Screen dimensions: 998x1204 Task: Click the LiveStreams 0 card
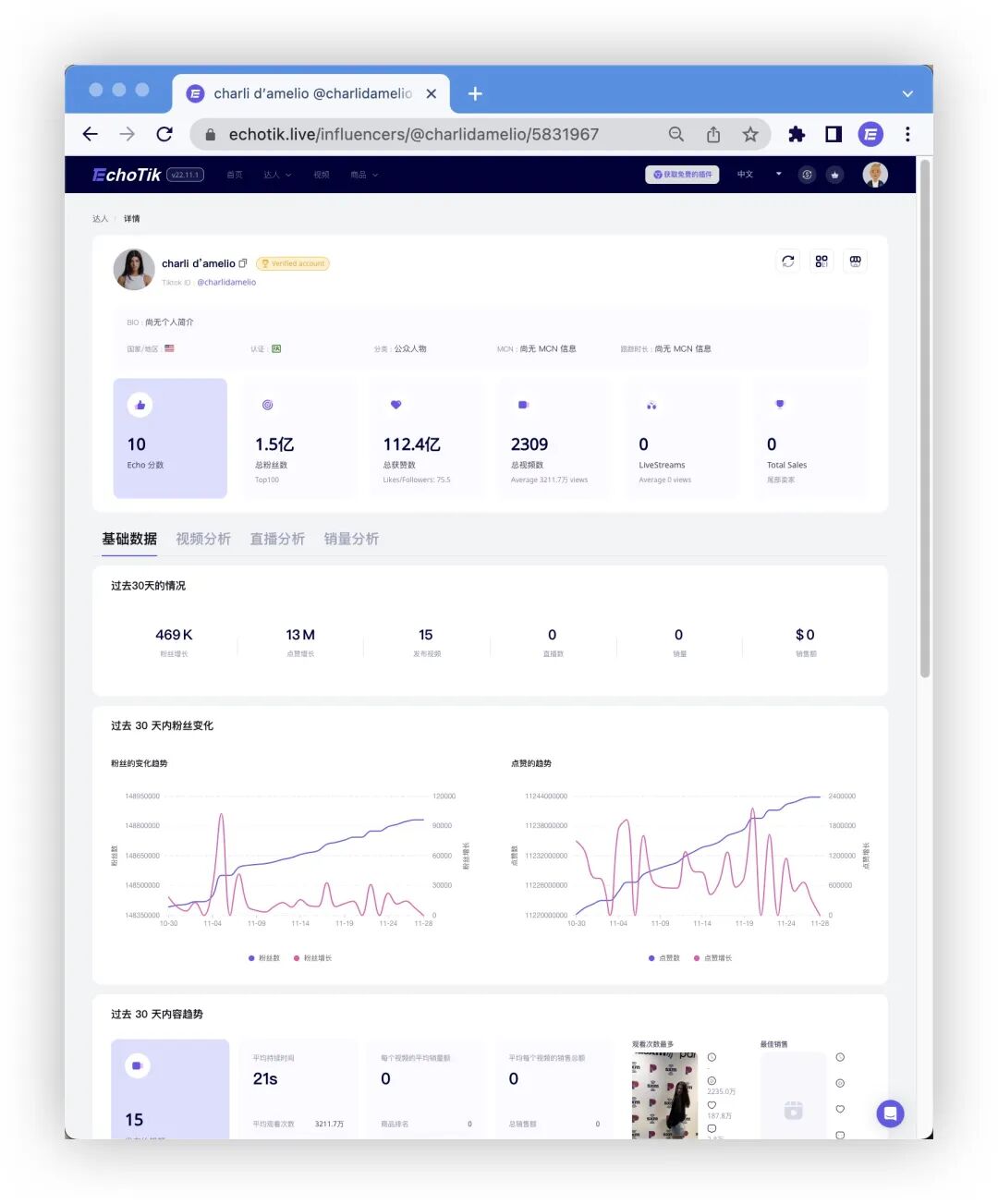[x=682, y=438]
